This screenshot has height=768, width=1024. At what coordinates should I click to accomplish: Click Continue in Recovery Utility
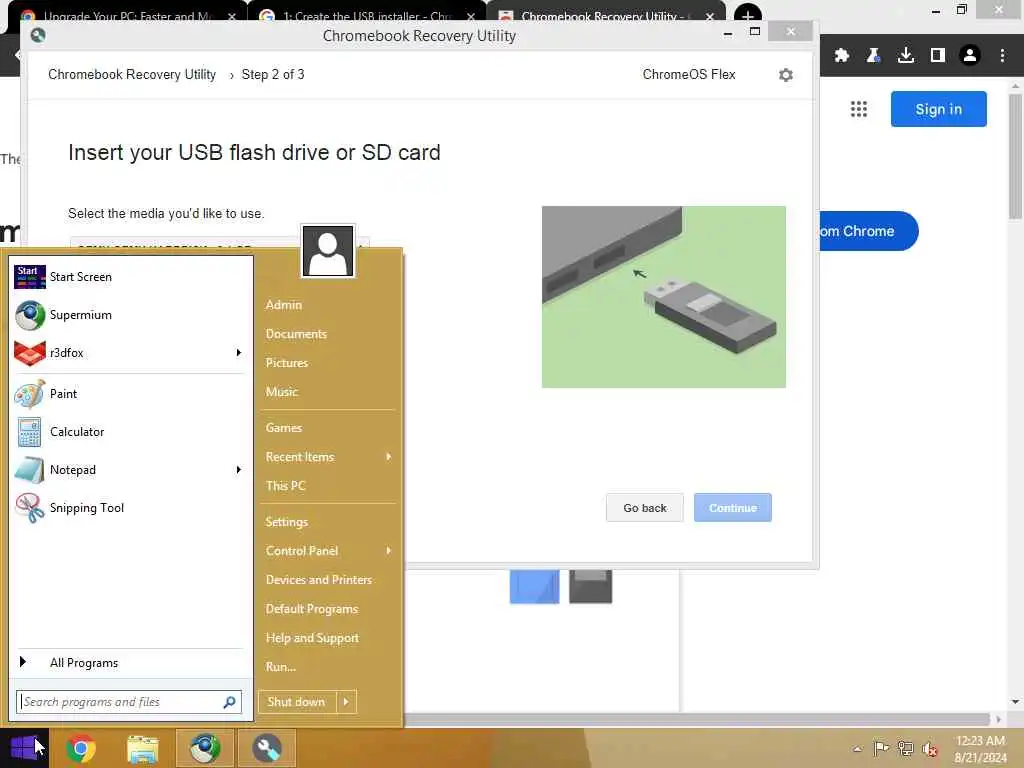tap(733, 508)
